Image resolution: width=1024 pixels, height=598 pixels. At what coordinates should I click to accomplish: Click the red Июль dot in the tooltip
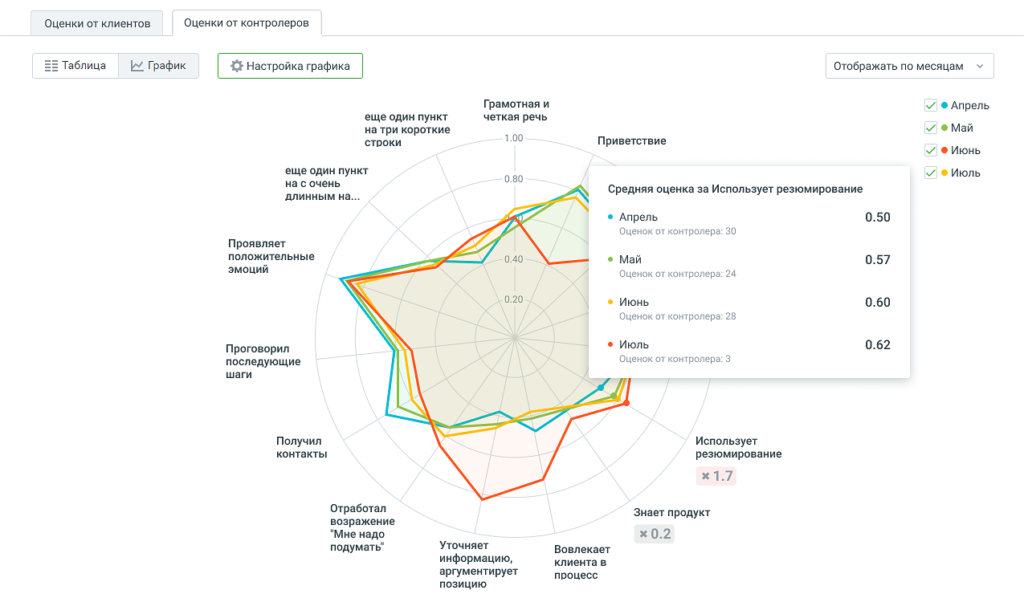click(x=610, y=345)
